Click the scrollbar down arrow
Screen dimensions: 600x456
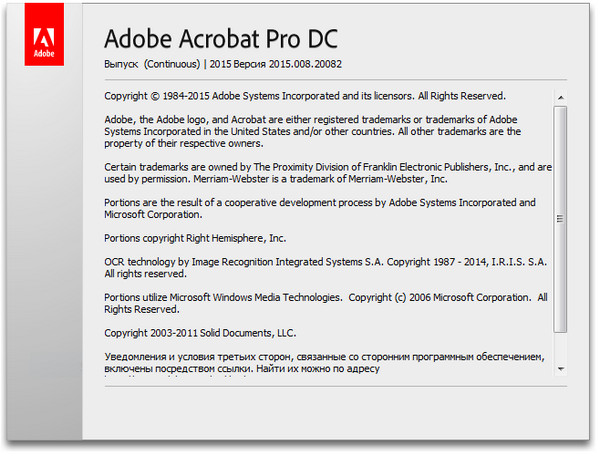pos(561,369)
